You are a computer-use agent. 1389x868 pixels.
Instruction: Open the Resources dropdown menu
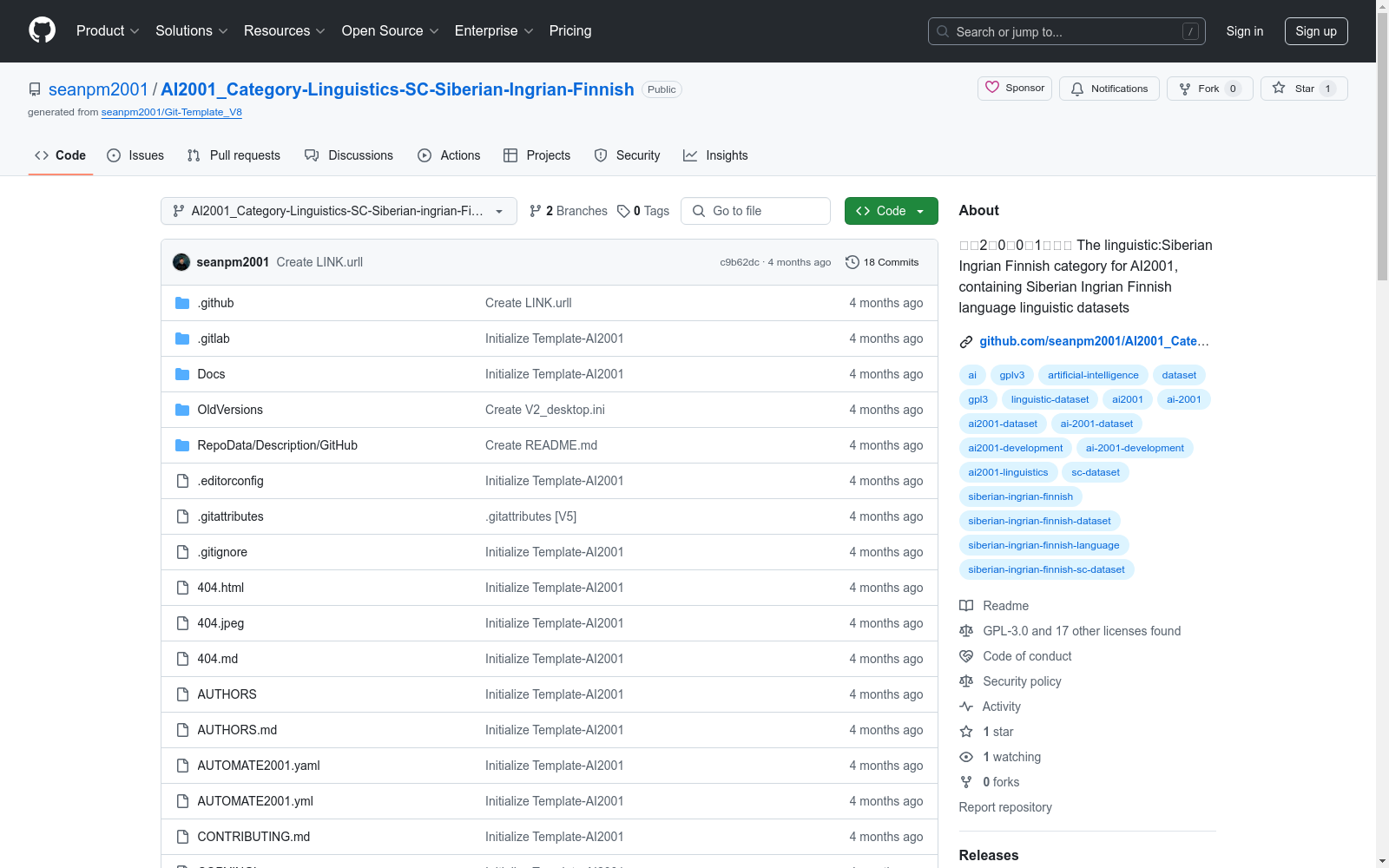[x=285, y=31]
